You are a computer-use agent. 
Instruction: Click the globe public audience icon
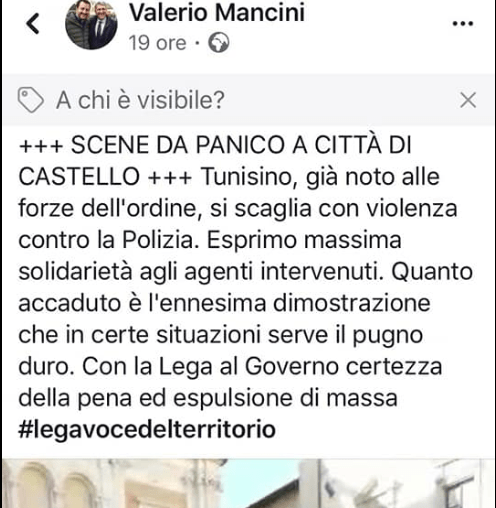click(219, 43)
